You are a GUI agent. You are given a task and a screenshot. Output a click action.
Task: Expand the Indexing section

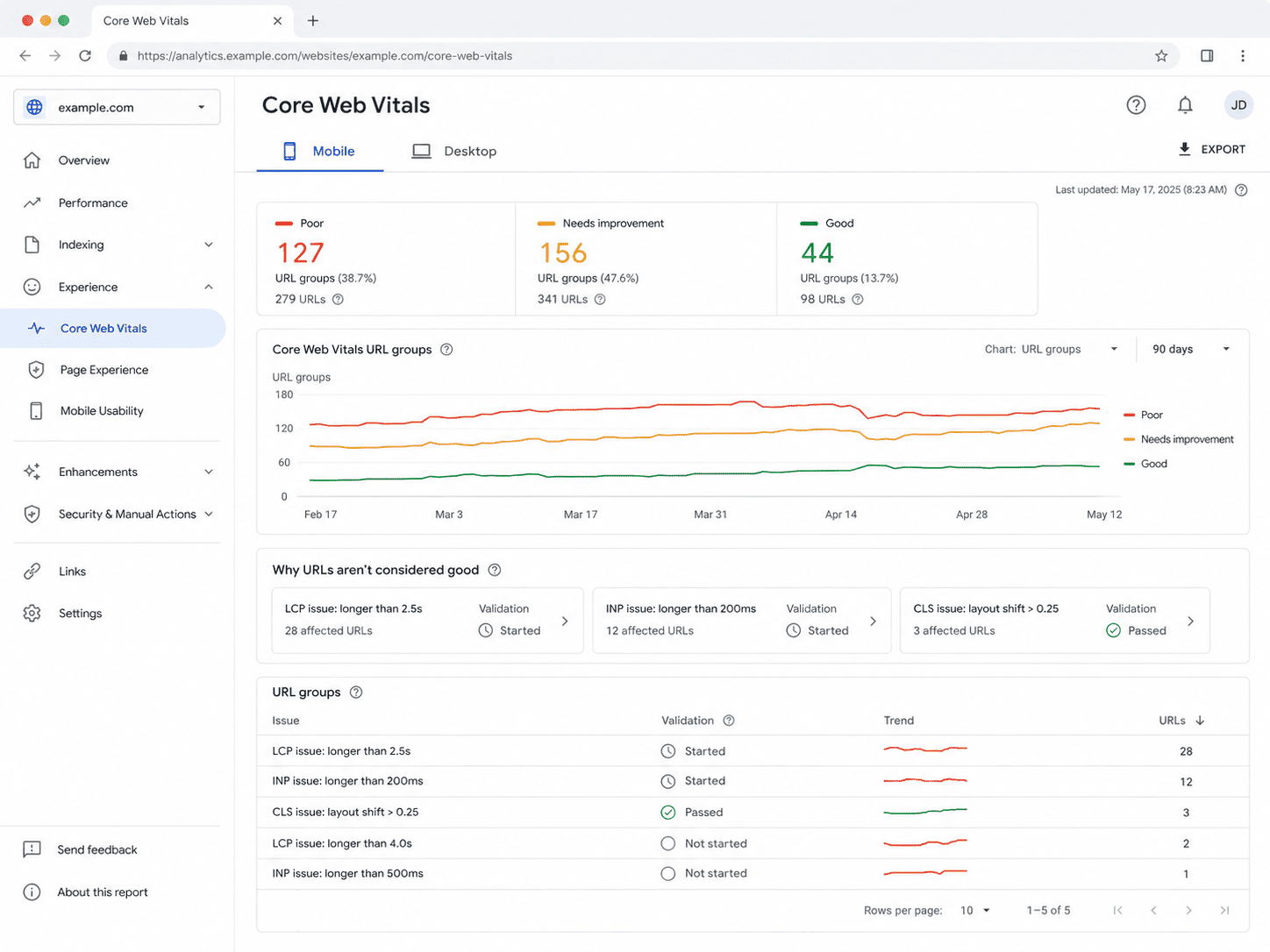pyautogui.click(x=209, y=245)
